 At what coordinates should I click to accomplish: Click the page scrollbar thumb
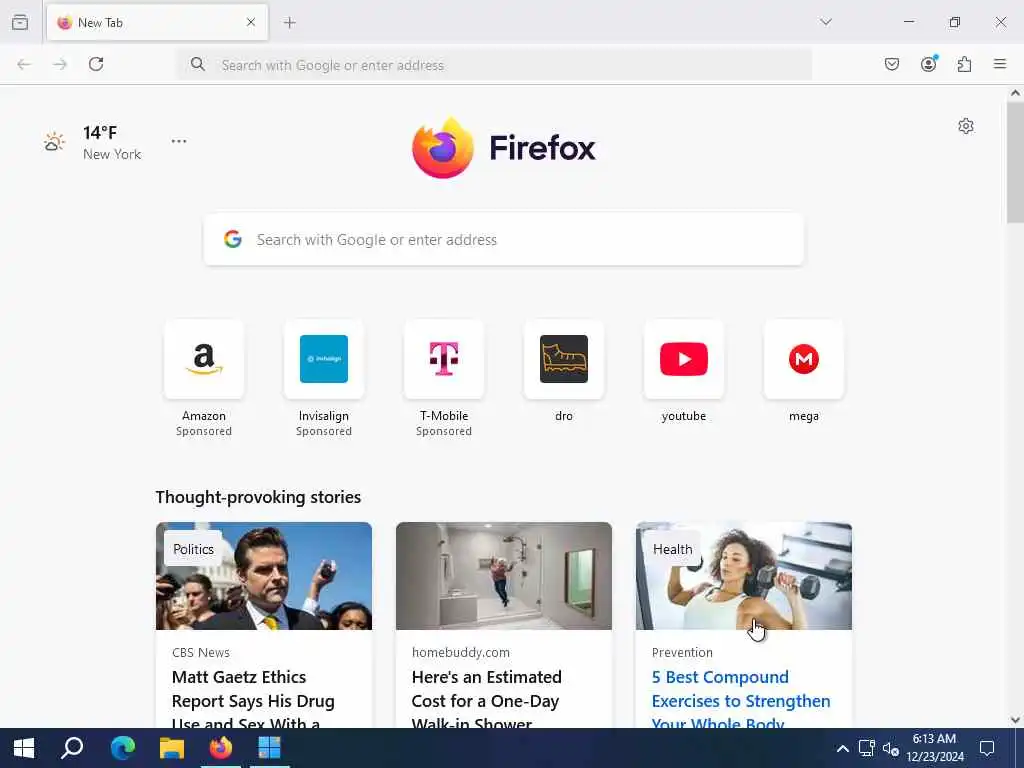pos(1015,162)
